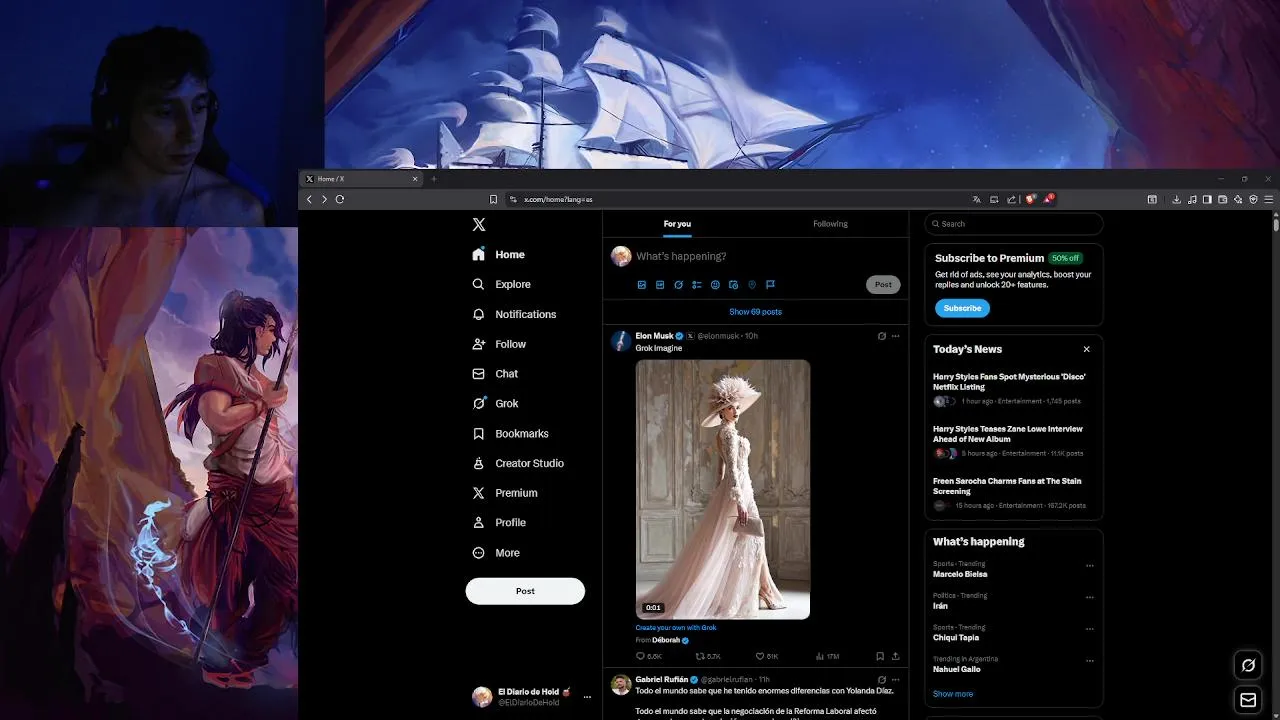Switch to the For you tab
Image resolution: width=1280 pixels, height=720 pixels.
coord(677,224)
